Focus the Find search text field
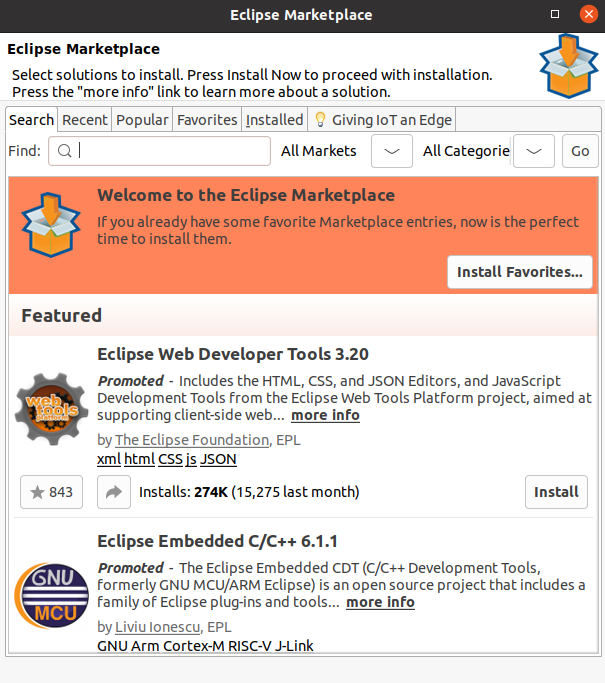This screenshot has width=605, height=683. click(170, 151)
